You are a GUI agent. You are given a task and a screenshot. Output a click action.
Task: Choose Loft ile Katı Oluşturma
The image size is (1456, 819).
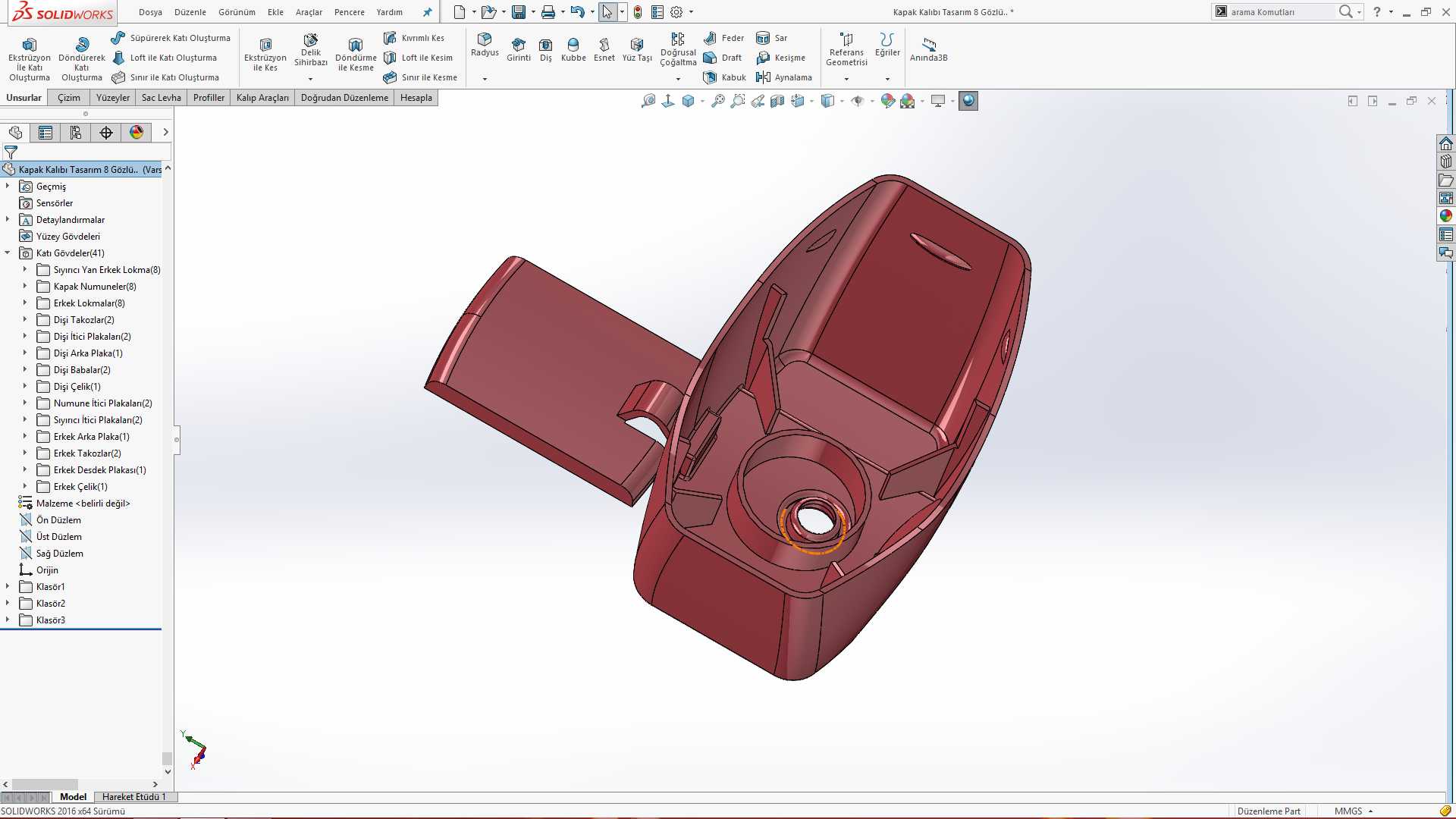point(165,58)
